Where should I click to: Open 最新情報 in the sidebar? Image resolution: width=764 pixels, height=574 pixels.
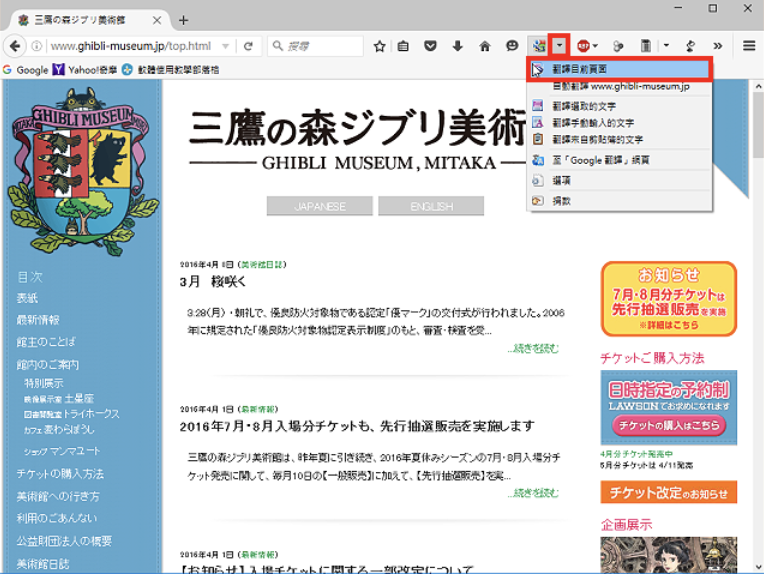tap(38, 320)
